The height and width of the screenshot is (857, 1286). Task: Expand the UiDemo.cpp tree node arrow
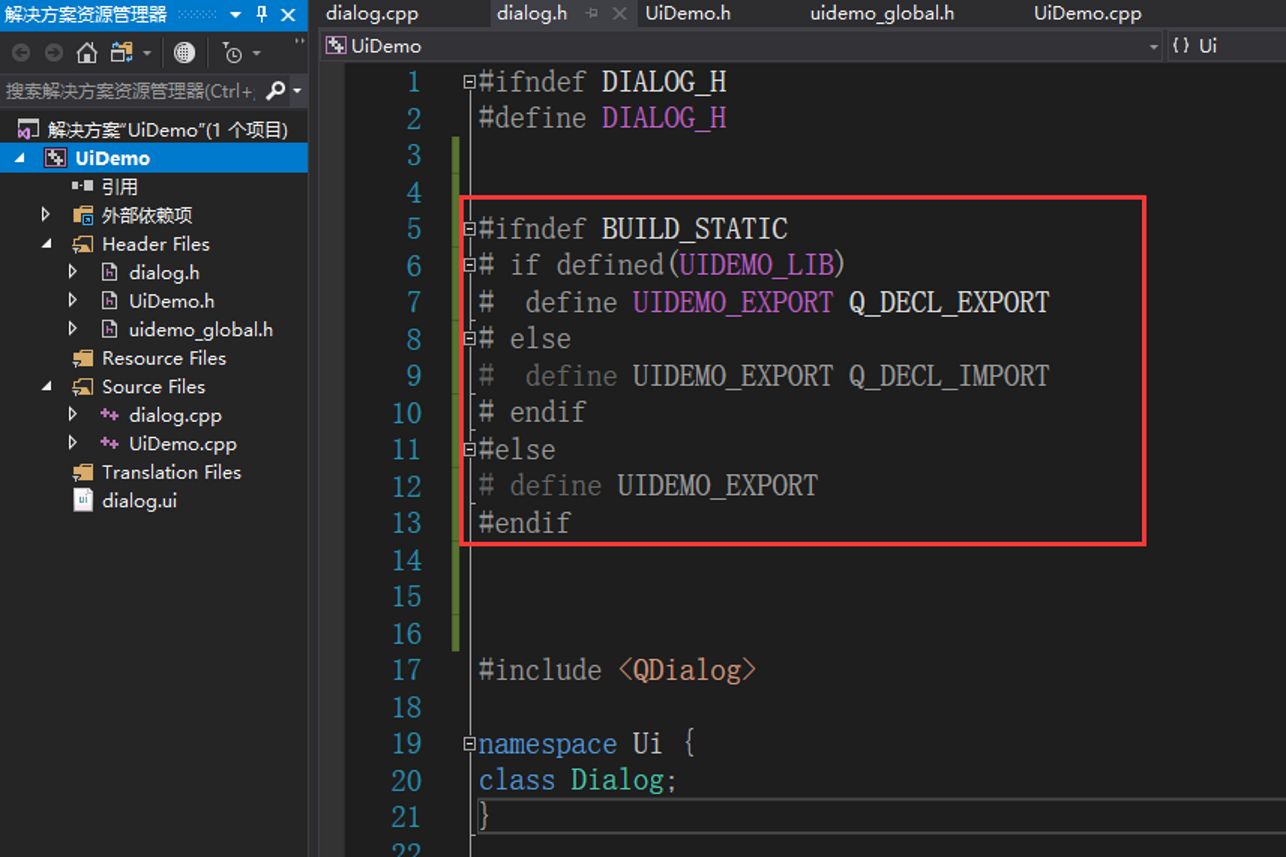point(73,443)
